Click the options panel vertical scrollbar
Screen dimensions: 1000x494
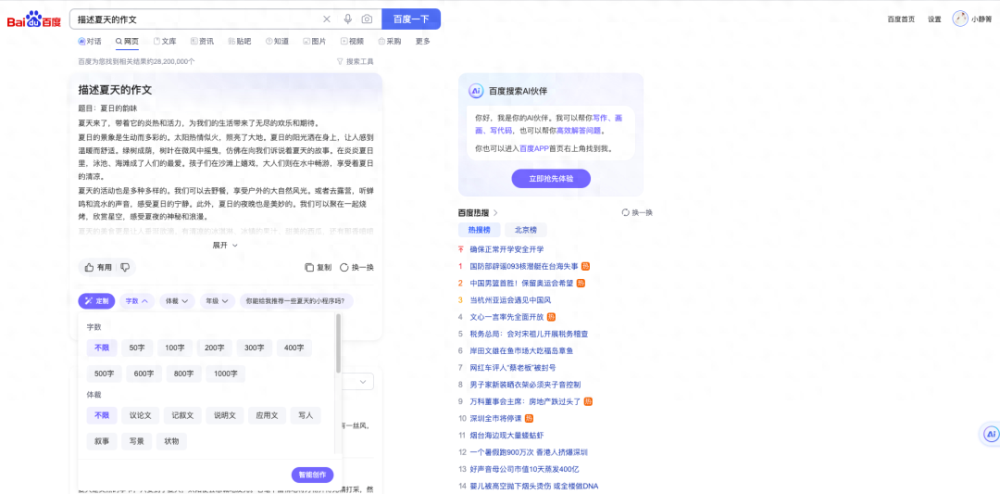click(x=338, y=344)
